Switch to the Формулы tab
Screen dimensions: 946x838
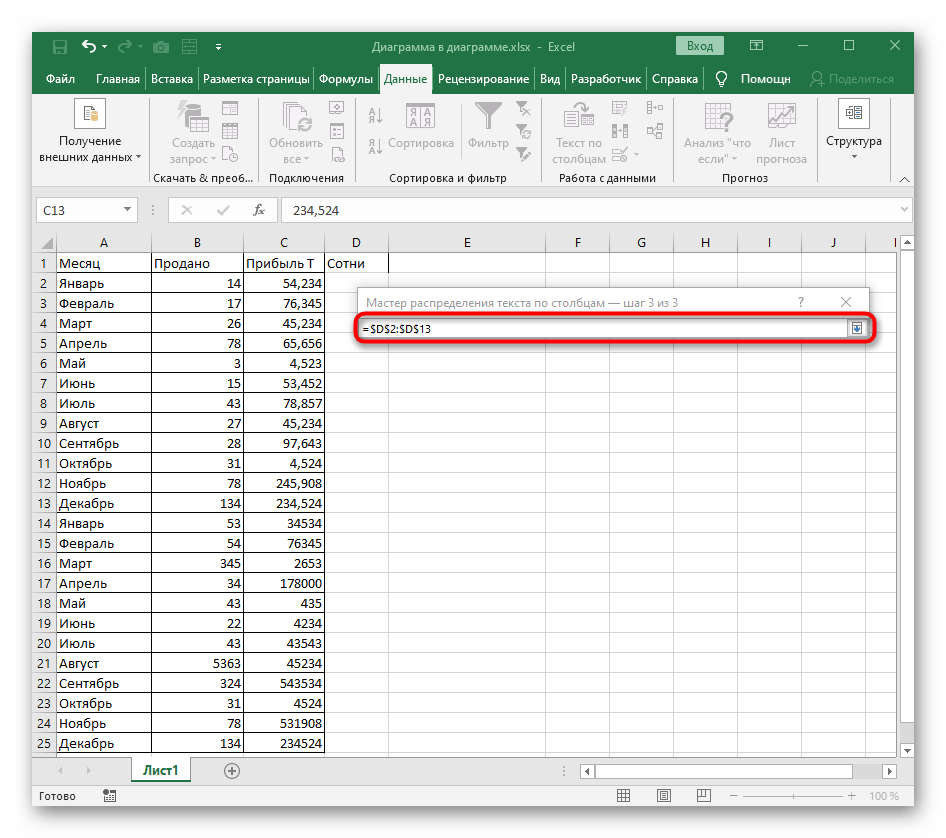click(346, 79)
